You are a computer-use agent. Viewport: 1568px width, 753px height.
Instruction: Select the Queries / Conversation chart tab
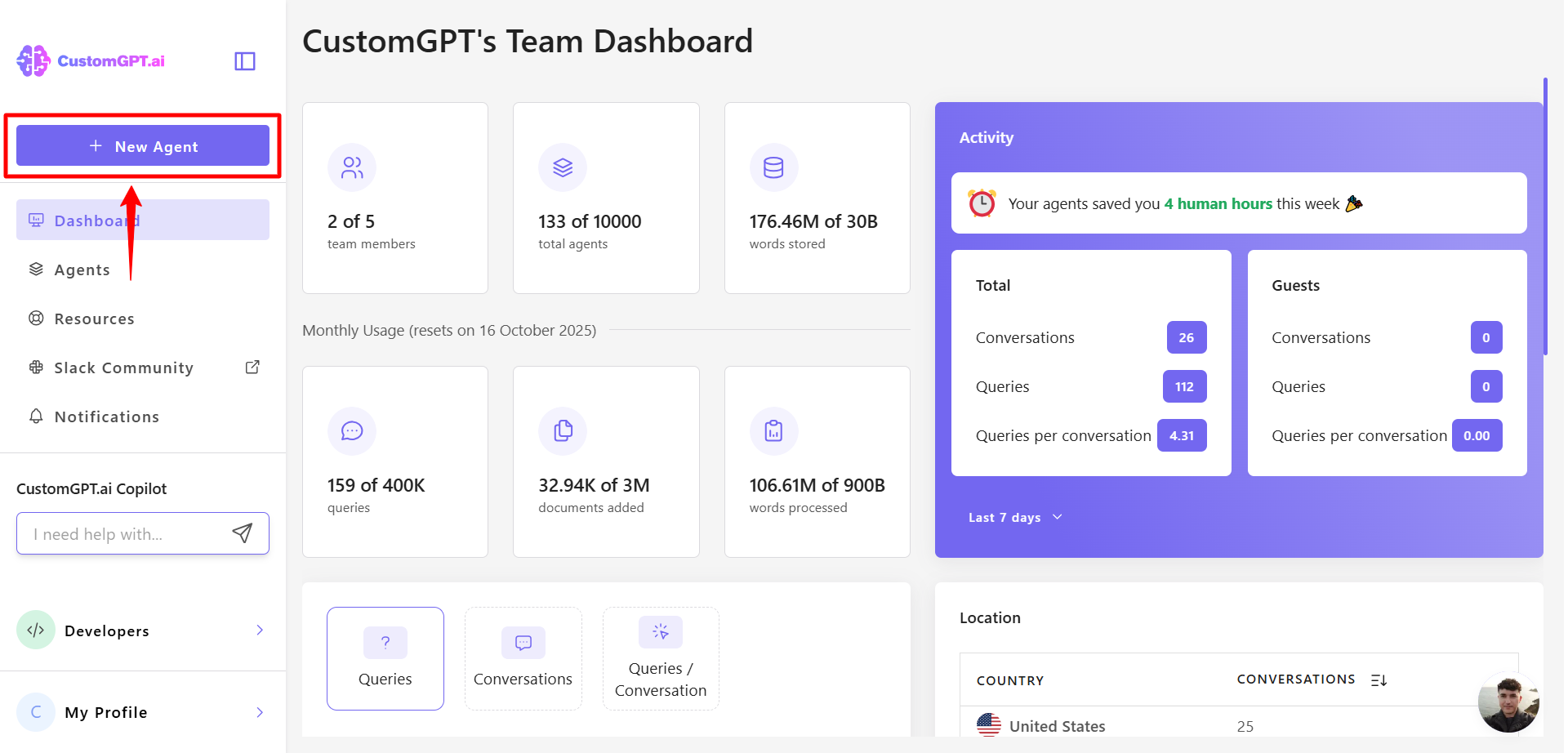(x=661, y=658)
